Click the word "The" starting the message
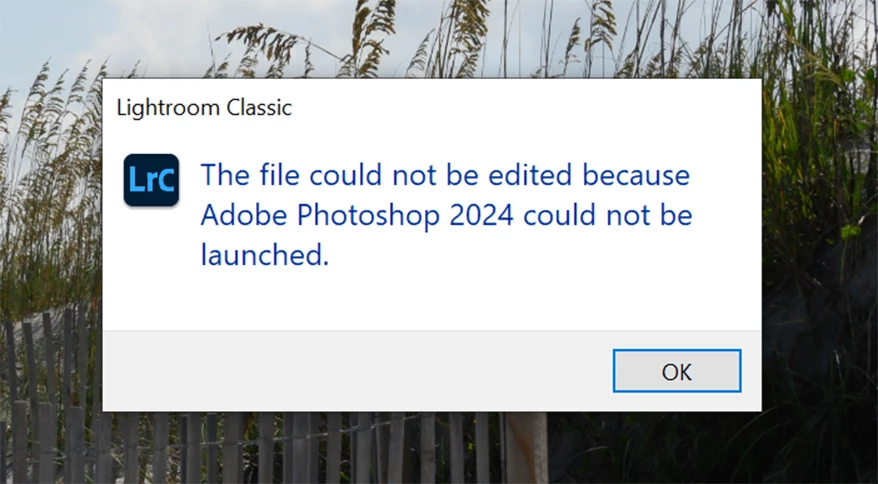This screenshot has height=484, width=878. pos(225,175)
